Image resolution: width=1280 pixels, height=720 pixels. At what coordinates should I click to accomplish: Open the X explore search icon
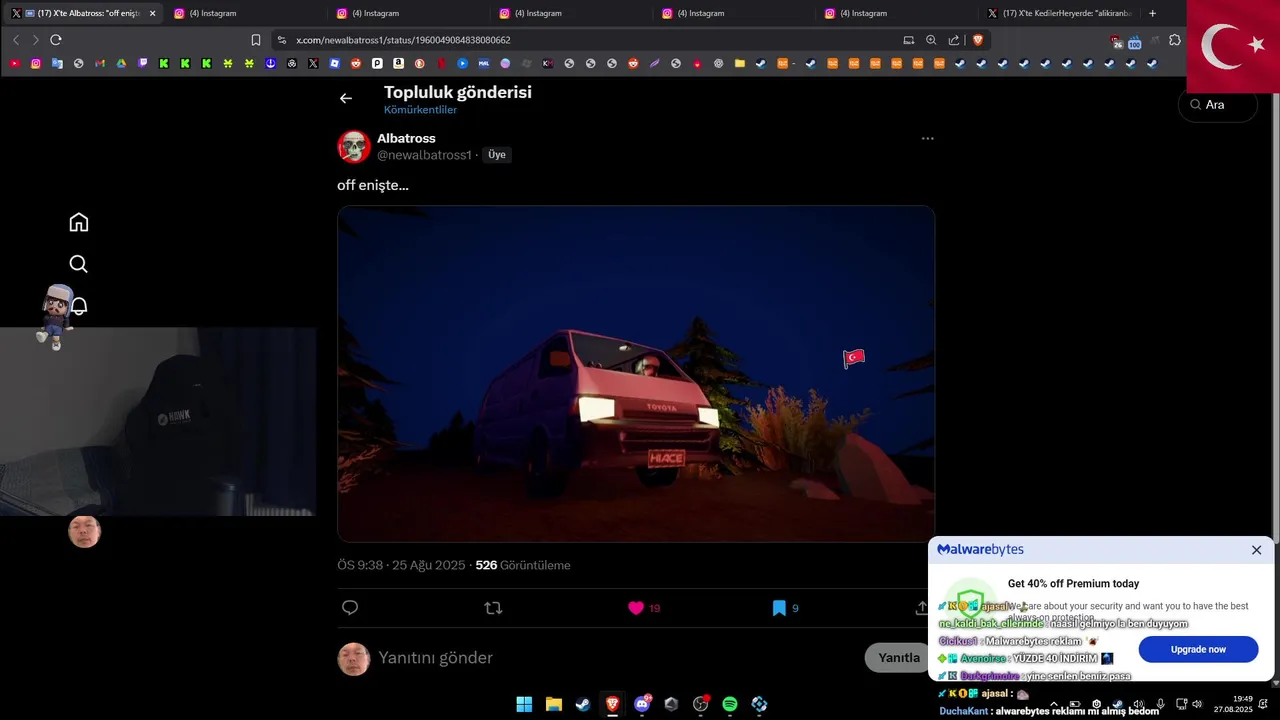click(79, 264)
